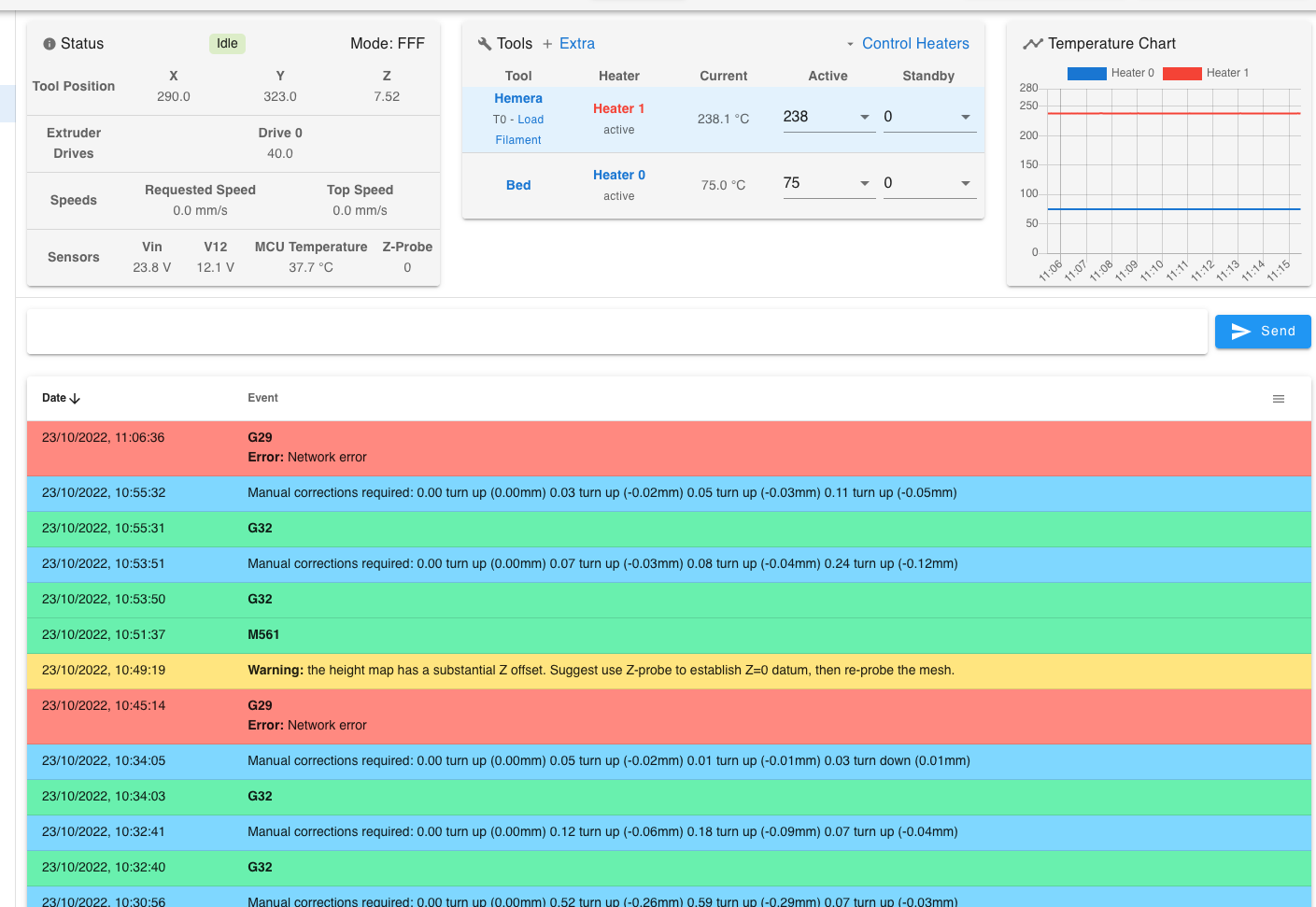The height and width of the screenshot is (907, 1316).
Task: Click the plus icon beside Extra
Action: 547,44
